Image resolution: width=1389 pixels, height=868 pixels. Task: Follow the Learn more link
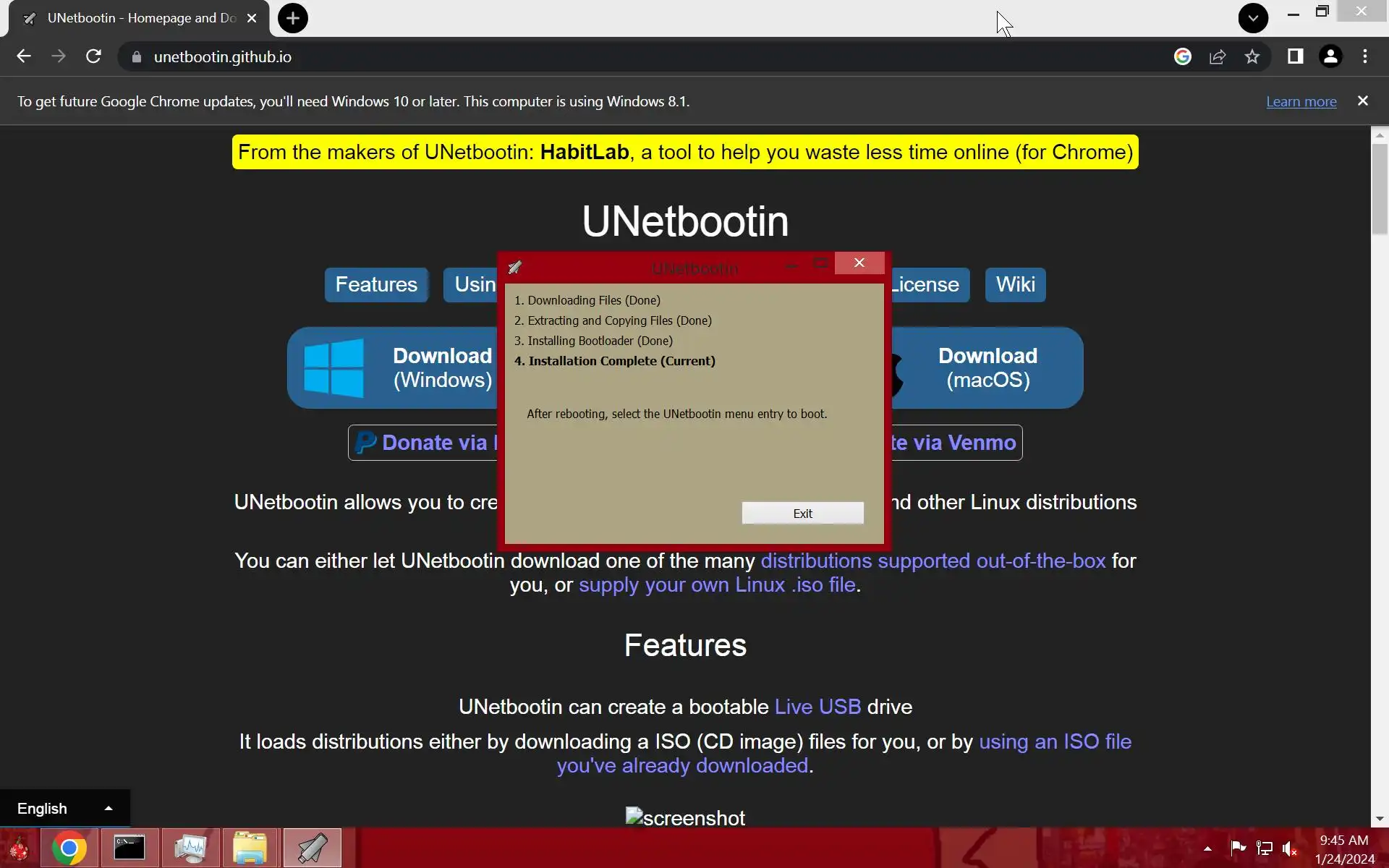1301,101
